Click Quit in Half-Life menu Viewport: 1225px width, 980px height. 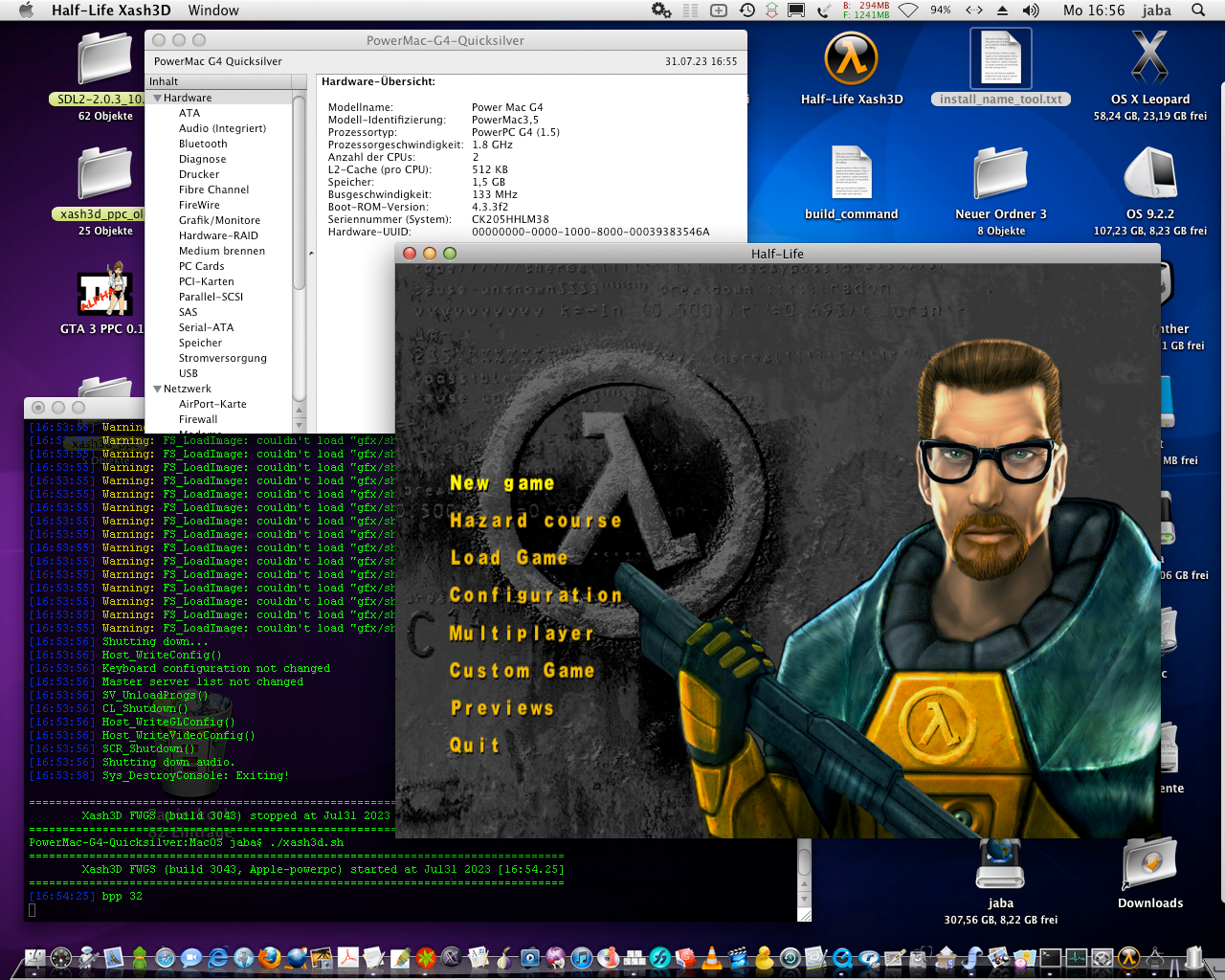click(x=475, y=746)
